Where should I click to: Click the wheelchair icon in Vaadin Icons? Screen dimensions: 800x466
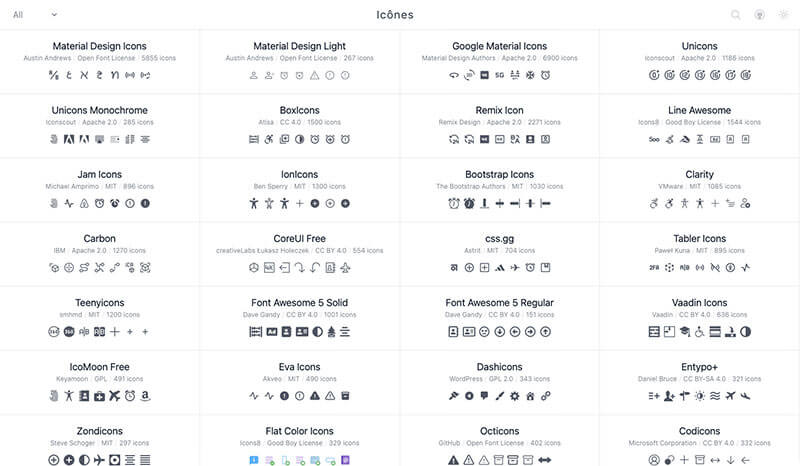click(x=699, y=332)
